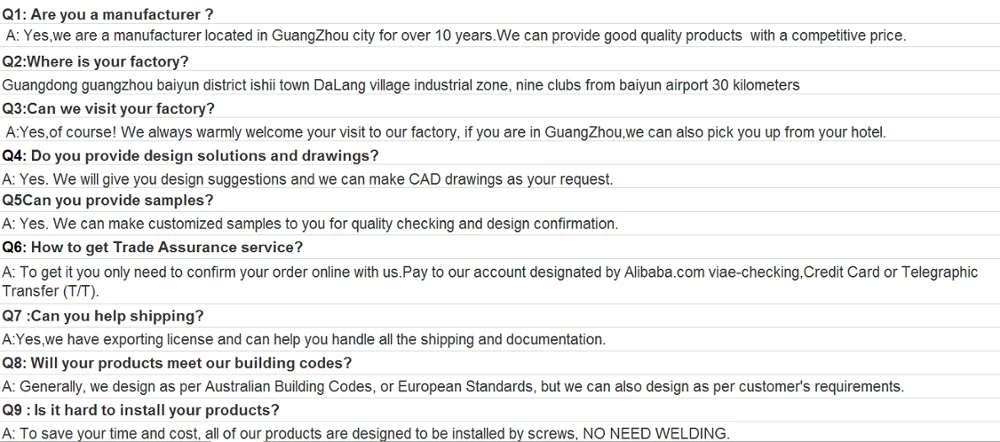Screen dimensions: 1000x442
Task: Click the answer about Australian Building Codes
Action: [x=453, y=387]
